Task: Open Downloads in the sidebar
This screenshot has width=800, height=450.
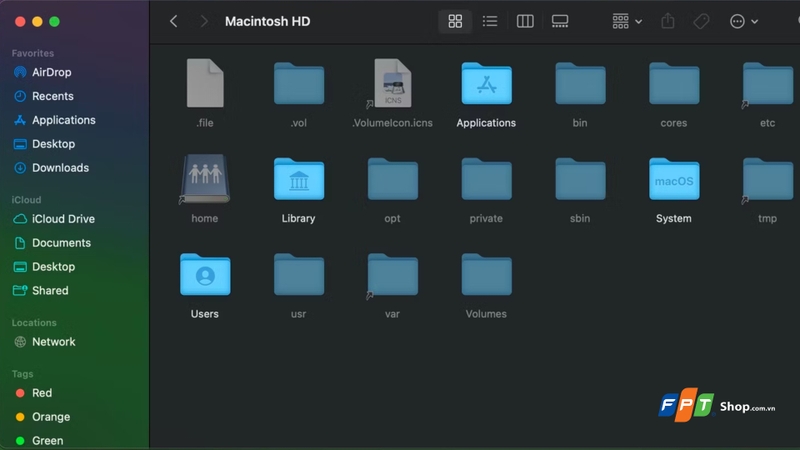Action: [51, 168]
